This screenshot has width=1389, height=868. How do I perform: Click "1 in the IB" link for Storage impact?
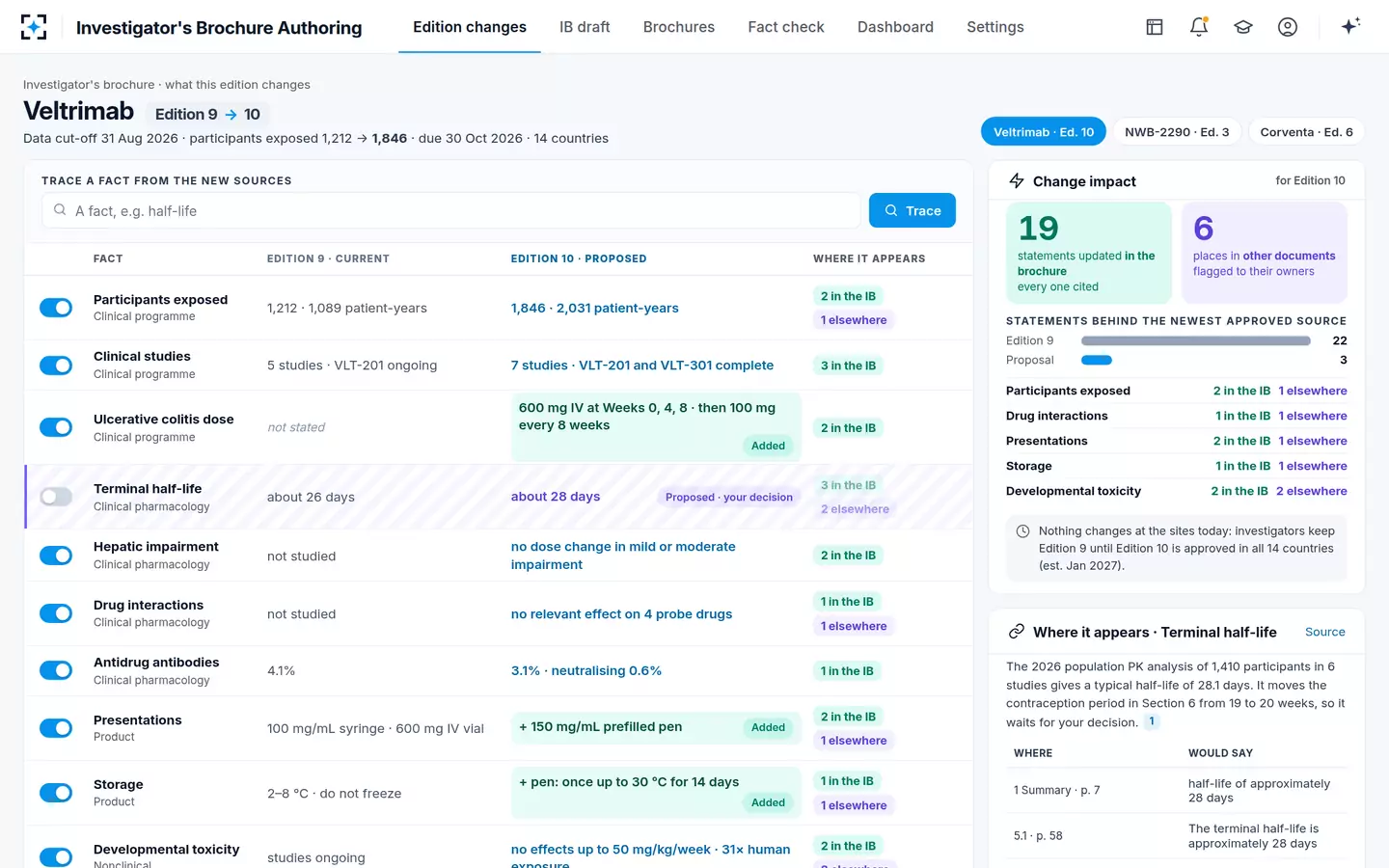point(1242,466)
